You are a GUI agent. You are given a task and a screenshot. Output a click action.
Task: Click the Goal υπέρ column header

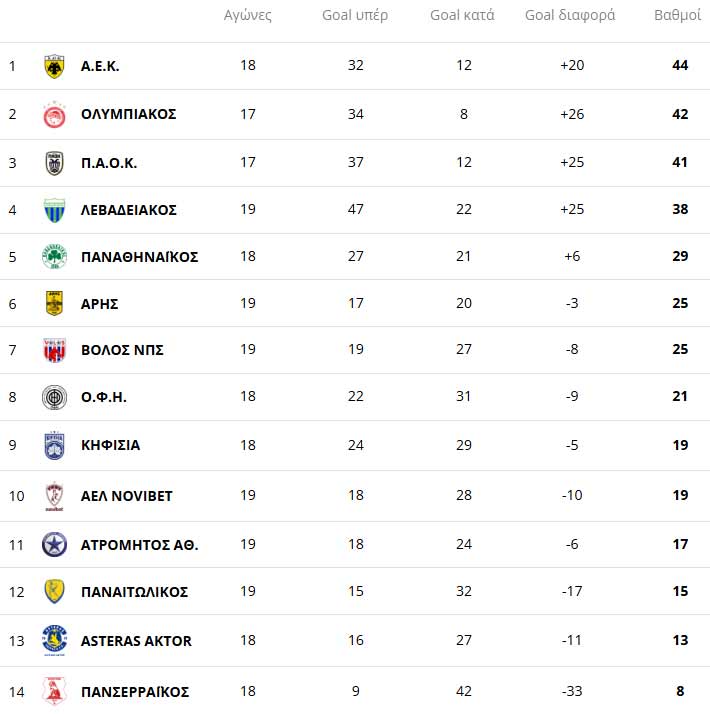click(355, 16)
